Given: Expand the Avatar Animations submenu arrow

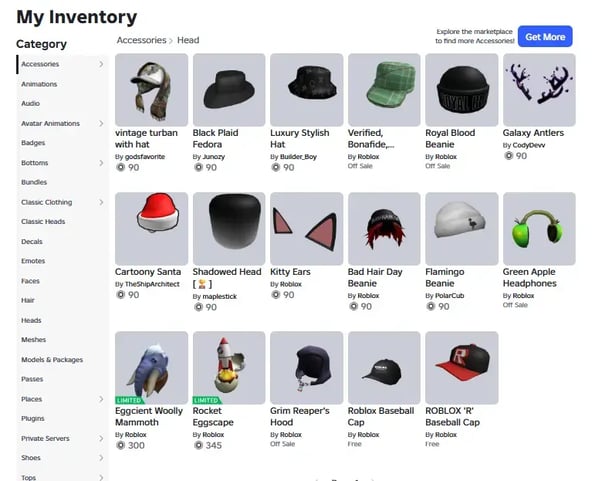Looking at the screenshot, I should coord(101,123).
